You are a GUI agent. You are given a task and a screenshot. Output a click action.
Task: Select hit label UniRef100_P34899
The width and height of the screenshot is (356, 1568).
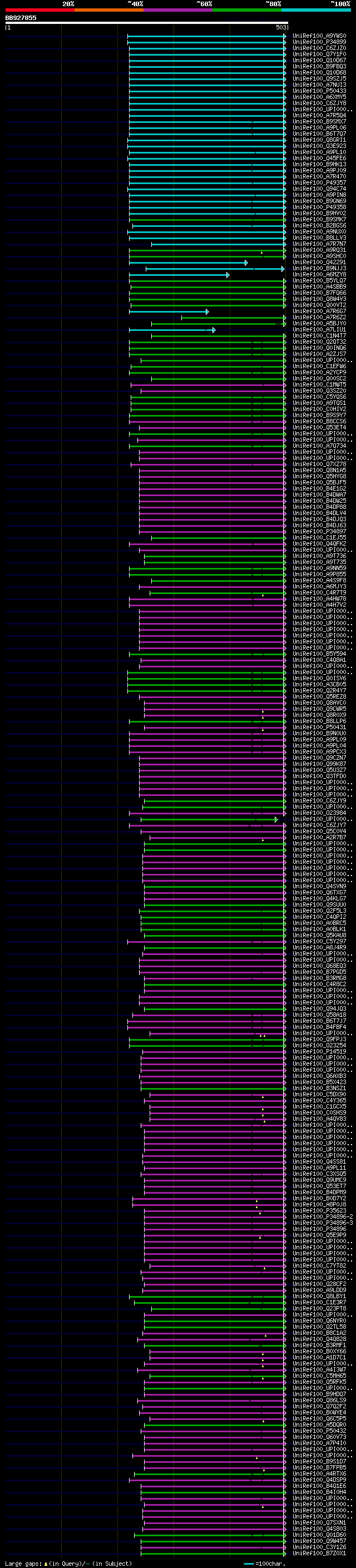tap(319, 42)
